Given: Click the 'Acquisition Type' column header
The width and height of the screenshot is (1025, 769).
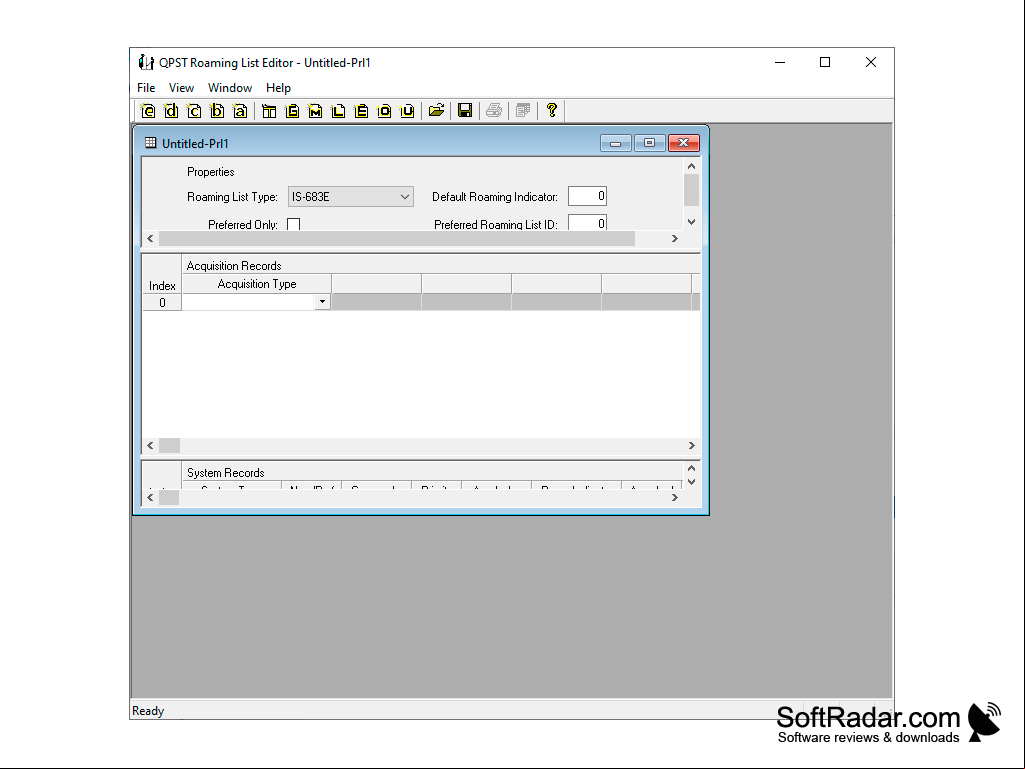Looking at the screenshot, I should coord(257,284).
